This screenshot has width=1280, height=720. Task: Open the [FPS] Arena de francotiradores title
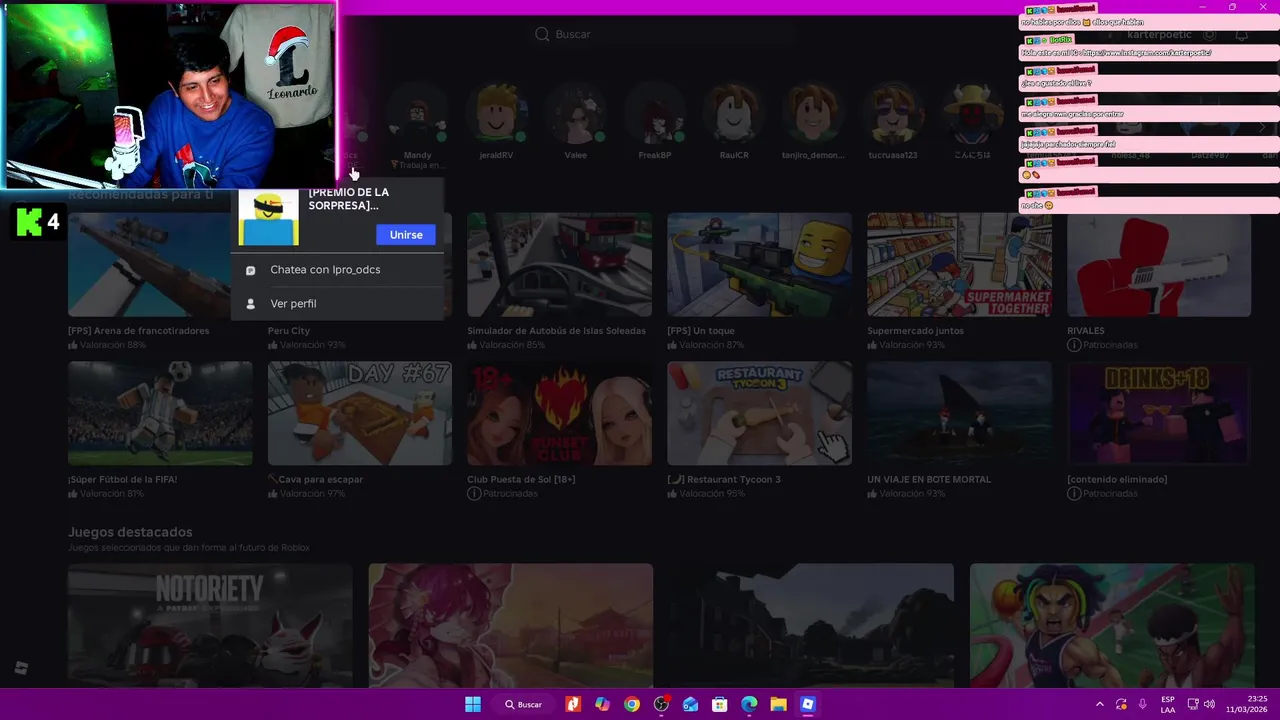[x=139, y=331]
